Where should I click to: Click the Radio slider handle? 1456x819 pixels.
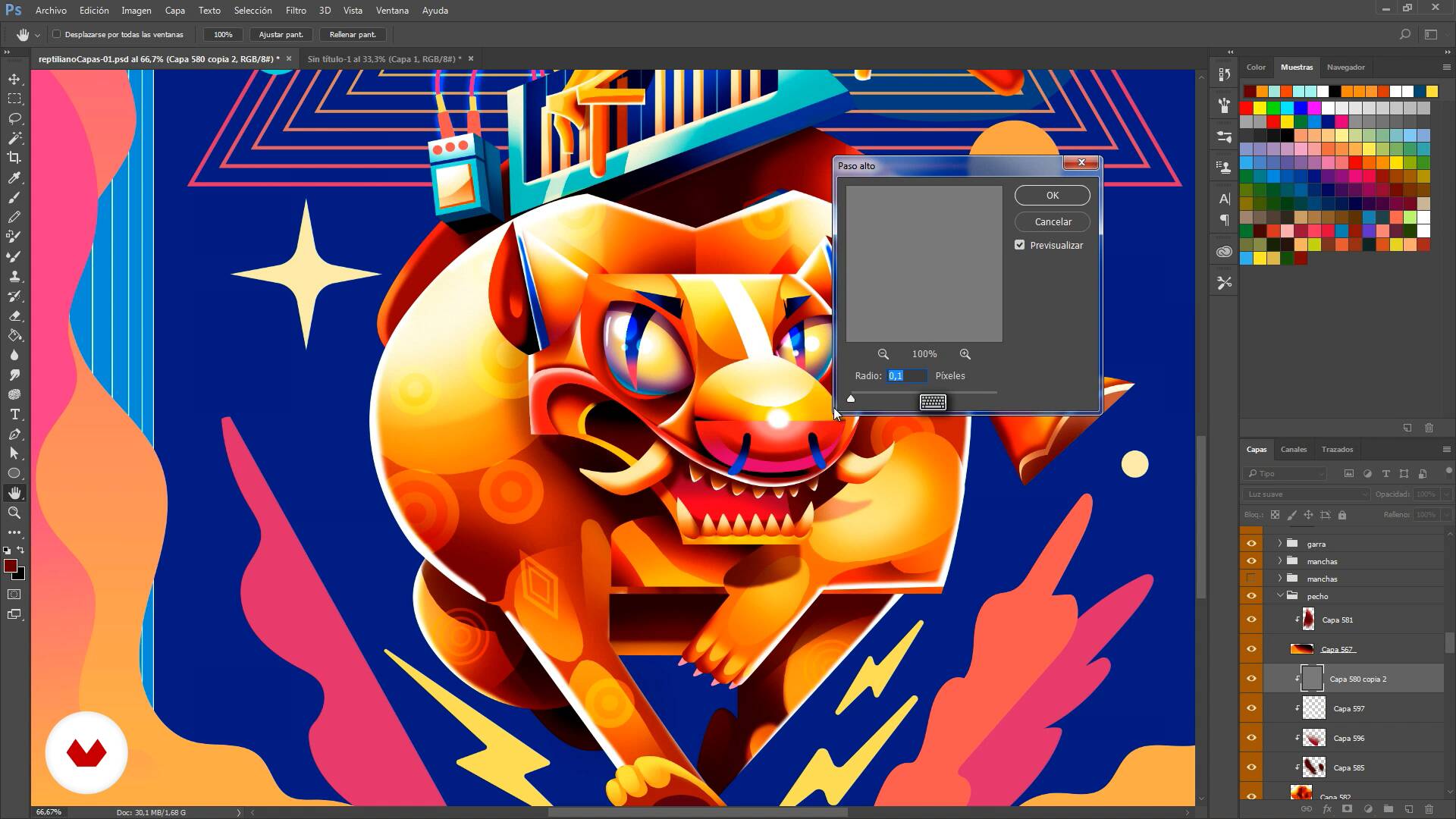click(851, 398)
